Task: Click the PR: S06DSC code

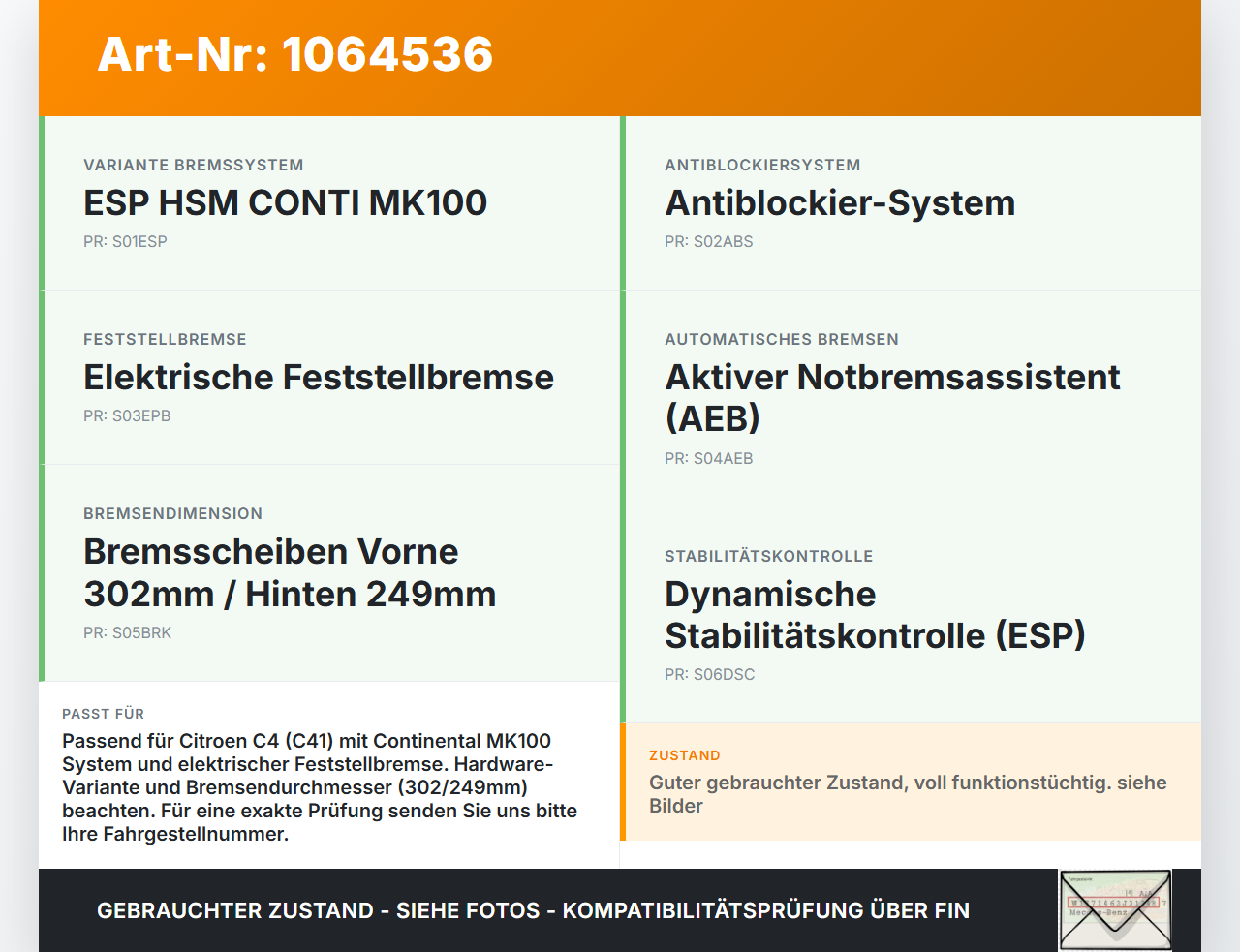Action: [x=709, y=674]
